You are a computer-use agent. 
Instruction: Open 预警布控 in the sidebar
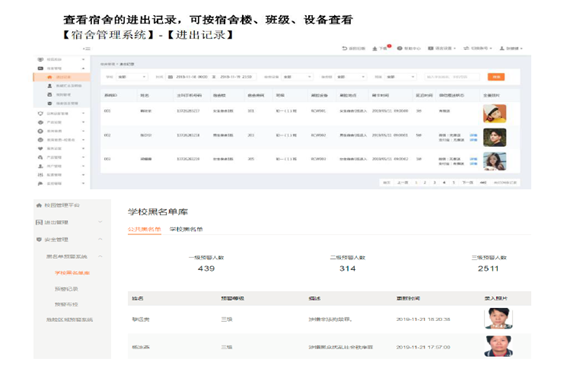[x=66, y=304]
